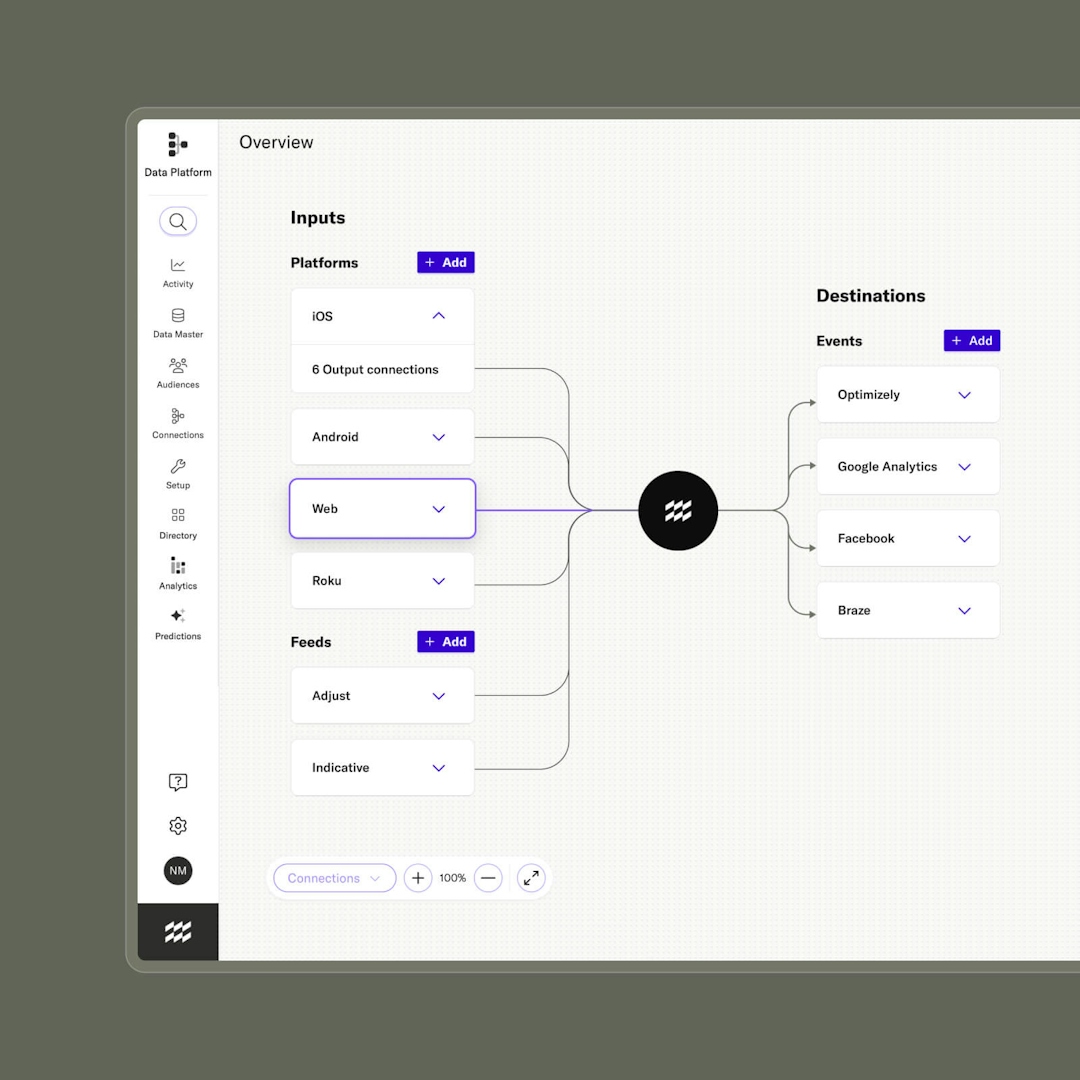Add a new platform input
Screen dimensions: 1080x1080
click(x=445, y=262)
